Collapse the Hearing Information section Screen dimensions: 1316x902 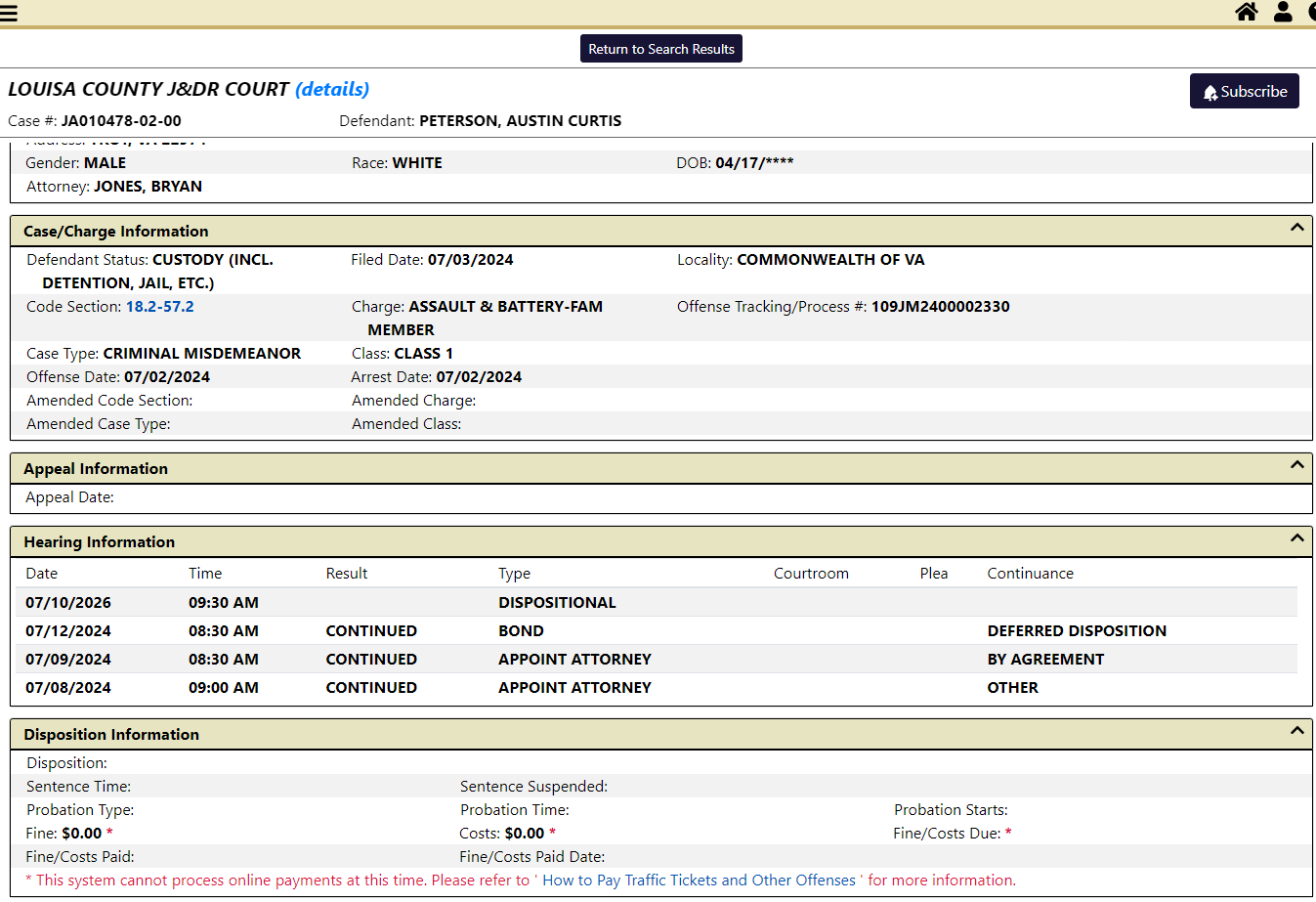coord(1296,538)
